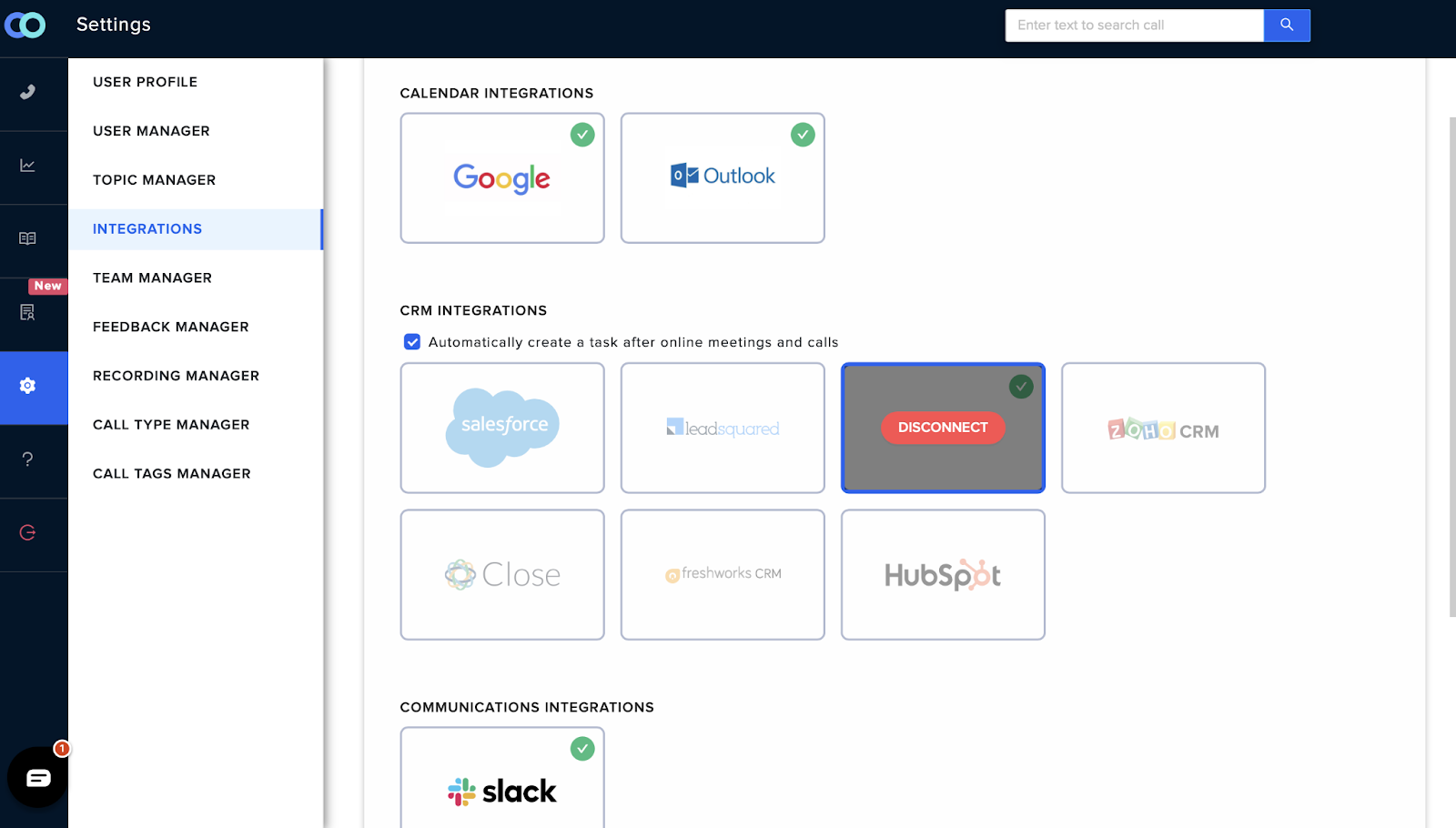Select the Close CRM integration card
Image resolution: width=1456 pixels, height=828 pixels.
pos(502,574)
